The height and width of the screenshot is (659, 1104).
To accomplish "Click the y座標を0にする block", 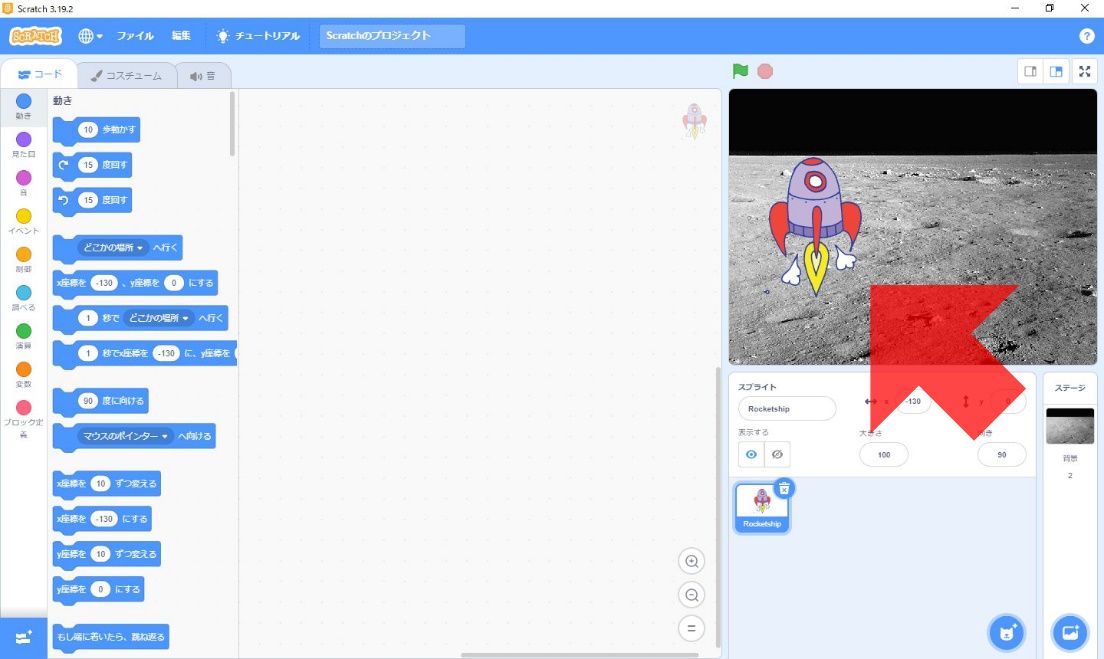I will (x=99, y=589).
